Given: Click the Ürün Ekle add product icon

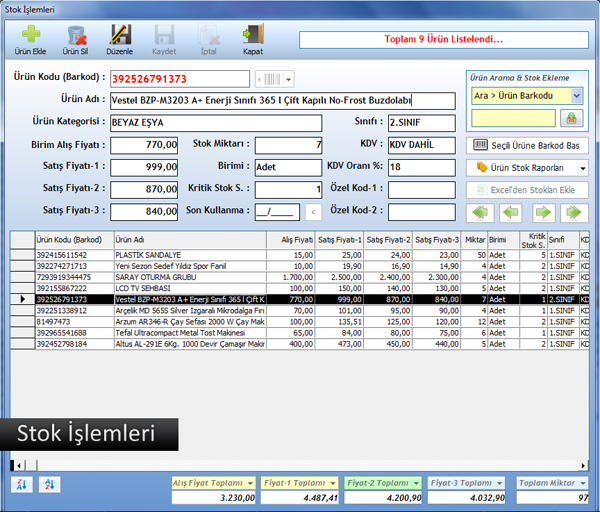Looking at the screenshot, I should coord(31,35).
